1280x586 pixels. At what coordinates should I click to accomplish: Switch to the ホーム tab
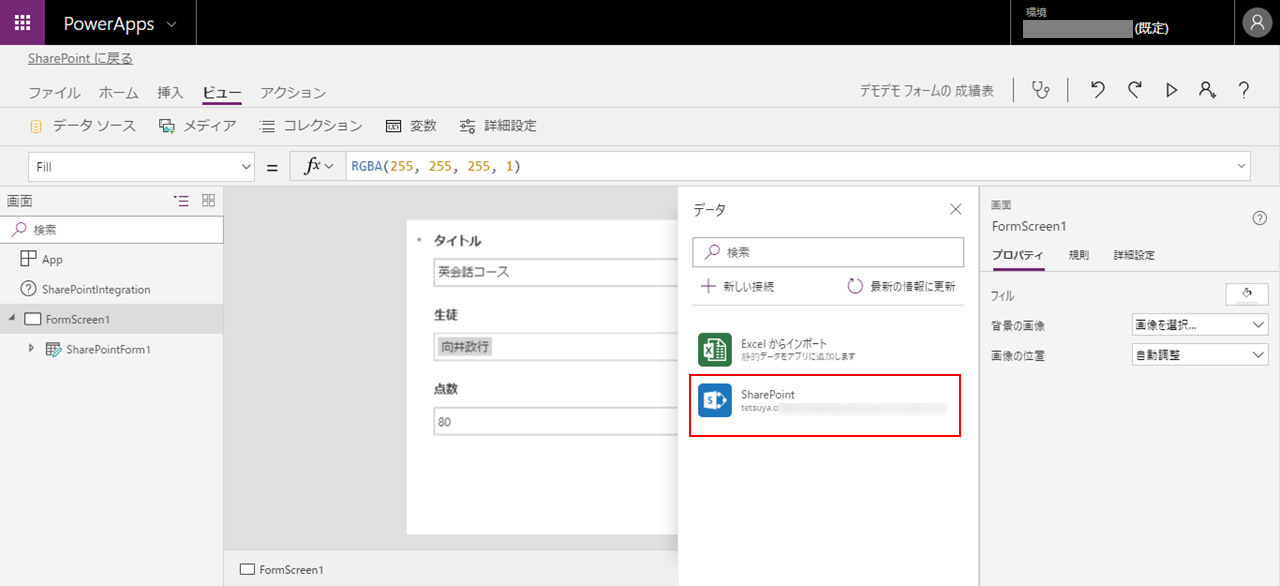(118, 93)
